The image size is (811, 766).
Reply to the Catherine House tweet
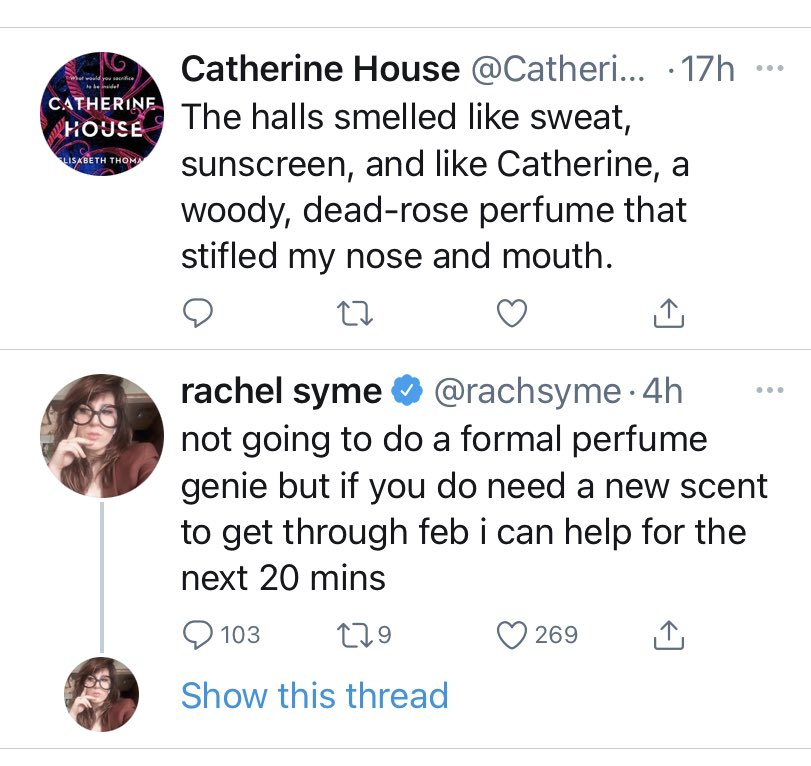point(197,315)
